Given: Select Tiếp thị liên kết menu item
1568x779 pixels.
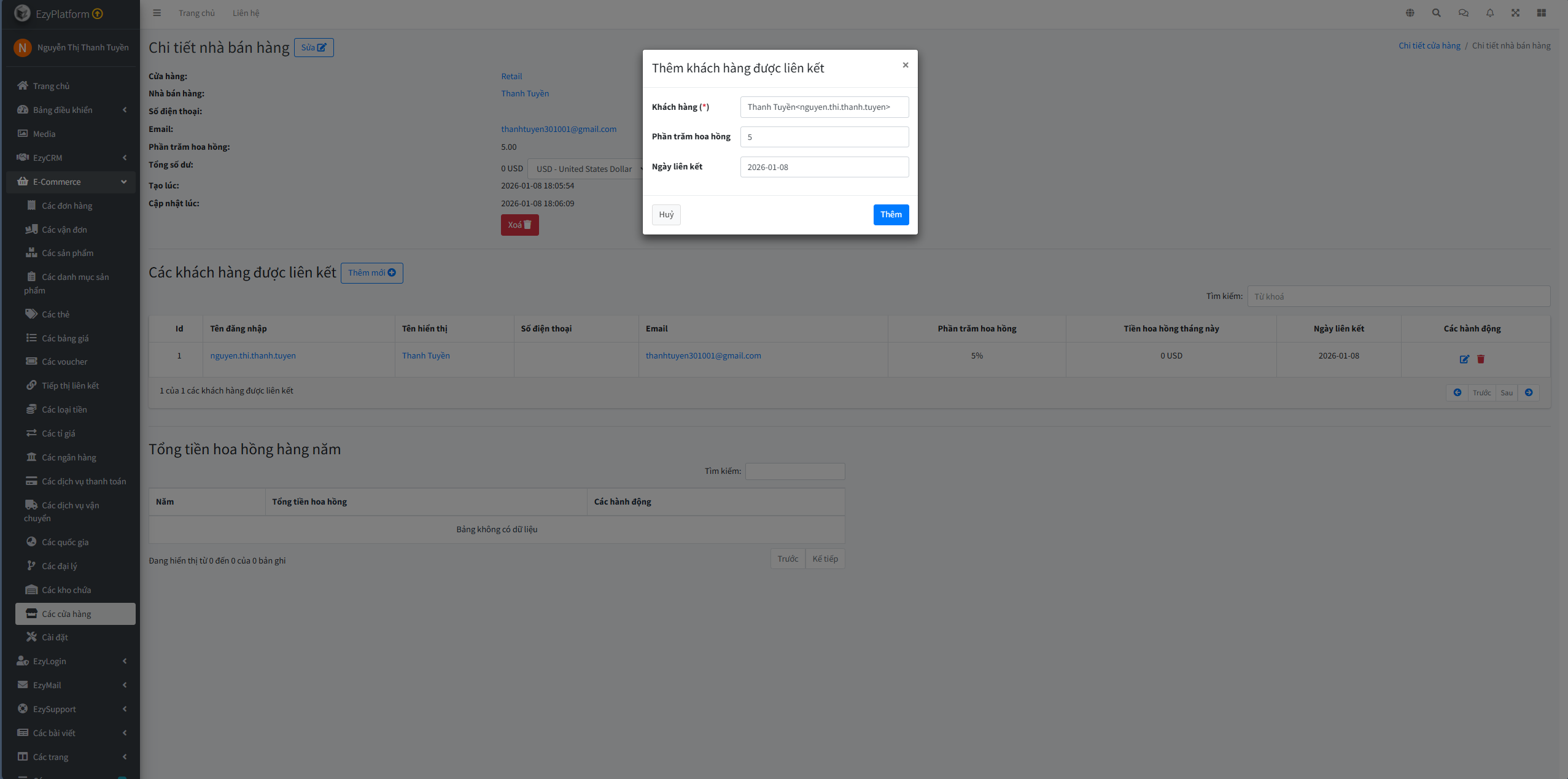Looking at the screenshot, I should coord(70,386).
